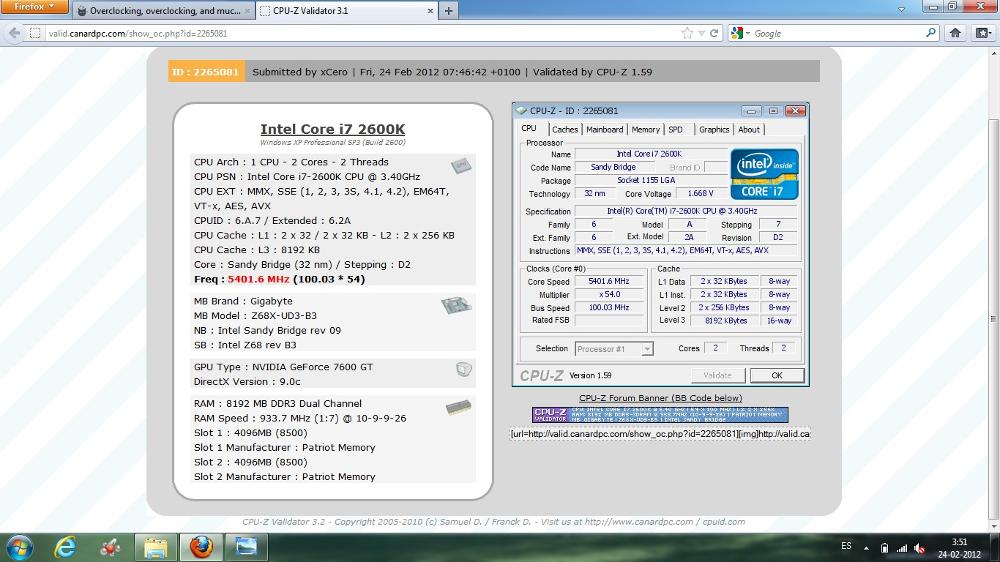Switch to the Memory tab in CPU-Z
The width and height of the screenshot is (1000, 562).
(x=645, y=129)
